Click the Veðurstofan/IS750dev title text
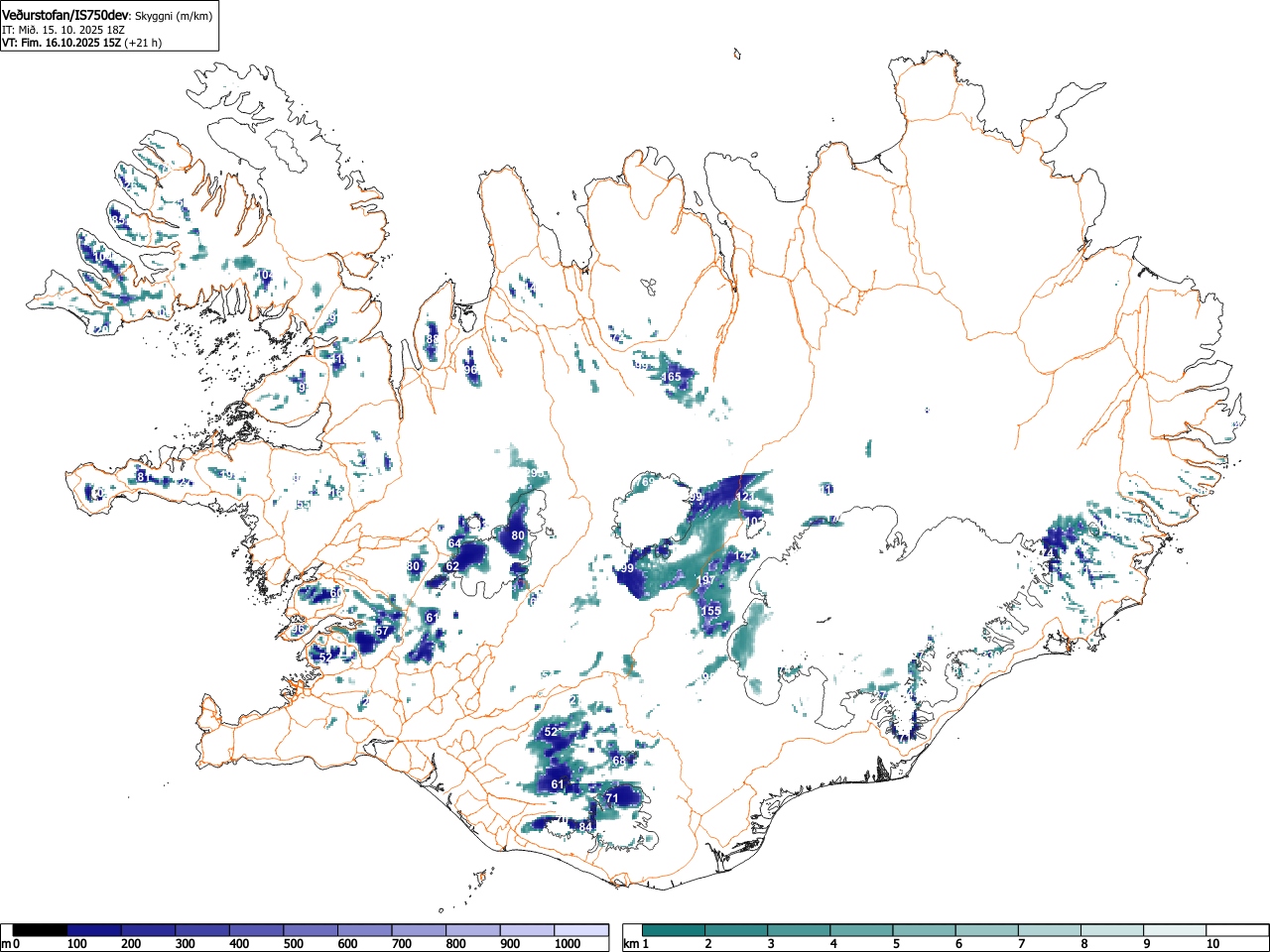1270x952 pixels. point(64,15)
